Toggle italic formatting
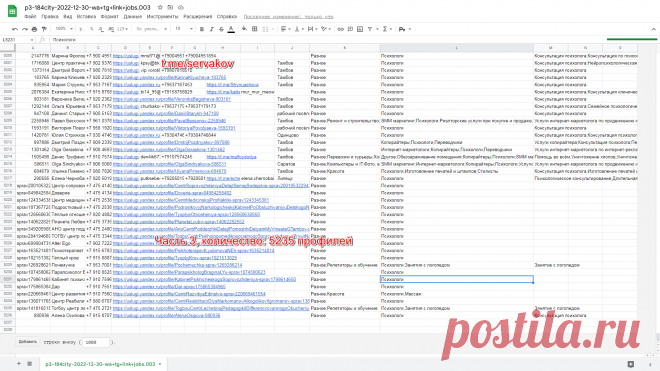Screen dimensions: 660x371 [212, 29]
